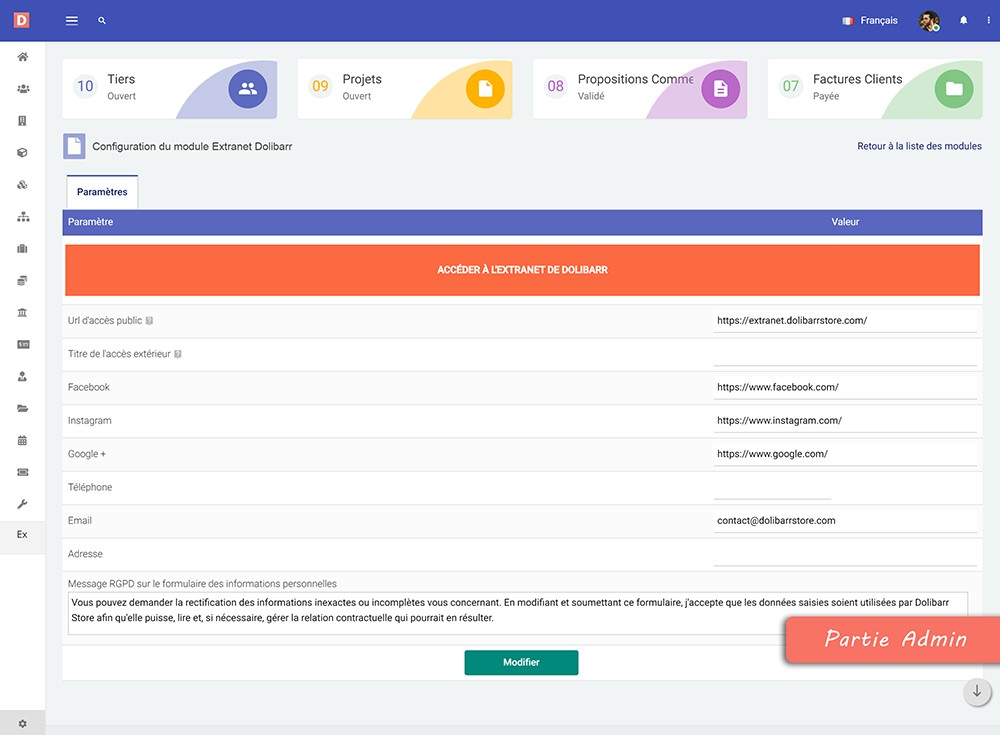Open the user tie sidebar icon
Screen dimensions: 1000x735
pos(22,376)
